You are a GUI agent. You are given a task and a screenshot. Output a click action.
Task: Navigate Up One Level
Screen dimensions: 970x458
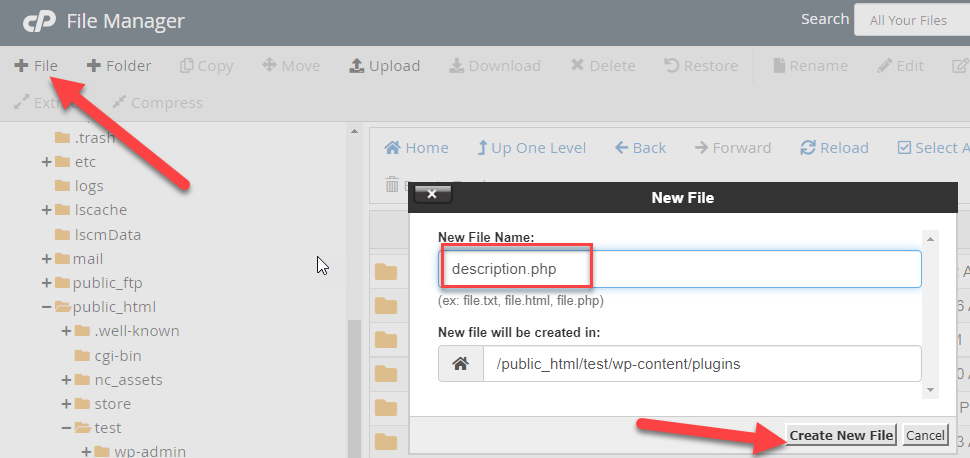pyautogui.click(x=531, y=148)
